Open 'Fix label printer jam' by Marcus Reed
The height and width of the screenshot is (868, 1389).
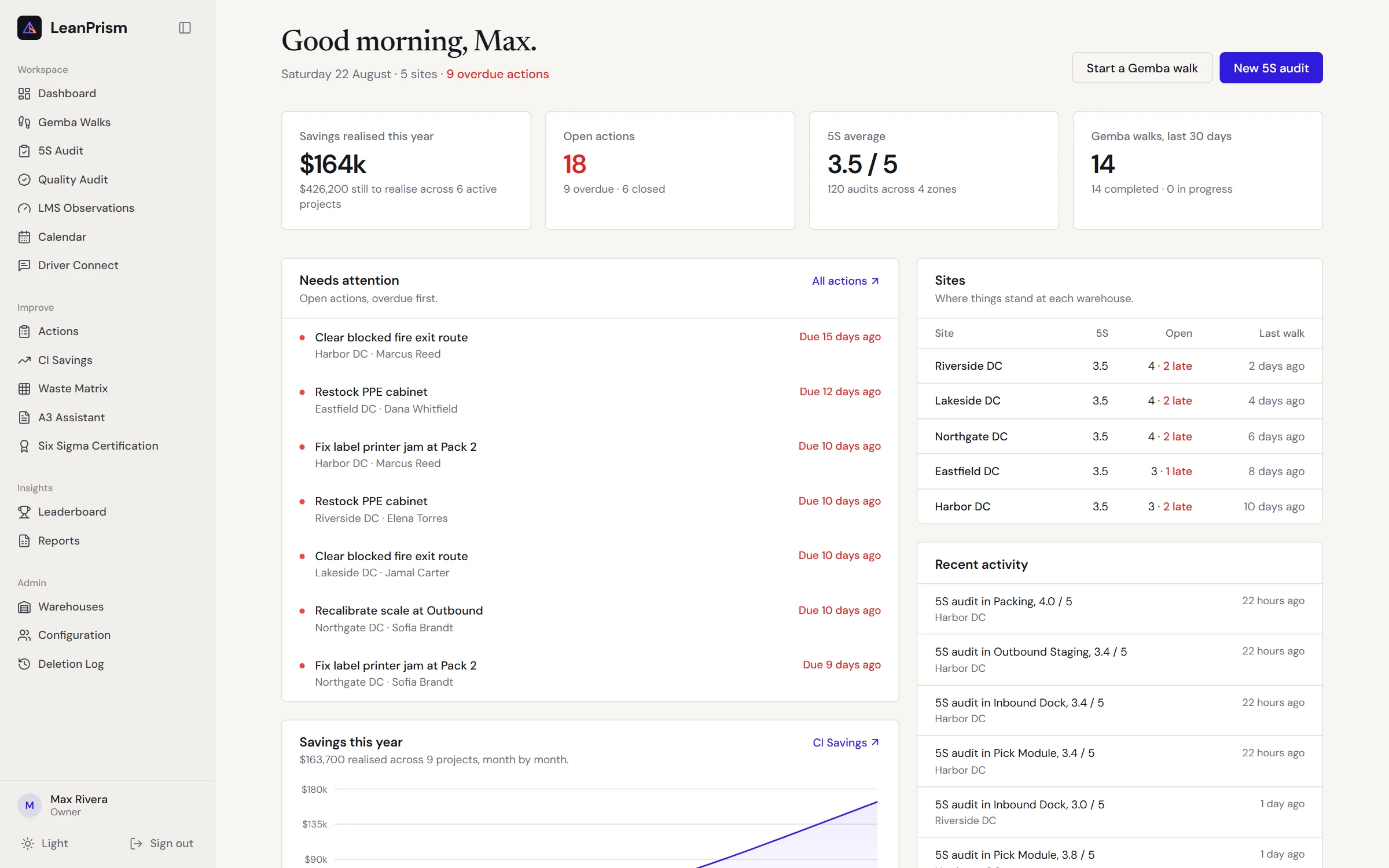click(x=590, y=455)
